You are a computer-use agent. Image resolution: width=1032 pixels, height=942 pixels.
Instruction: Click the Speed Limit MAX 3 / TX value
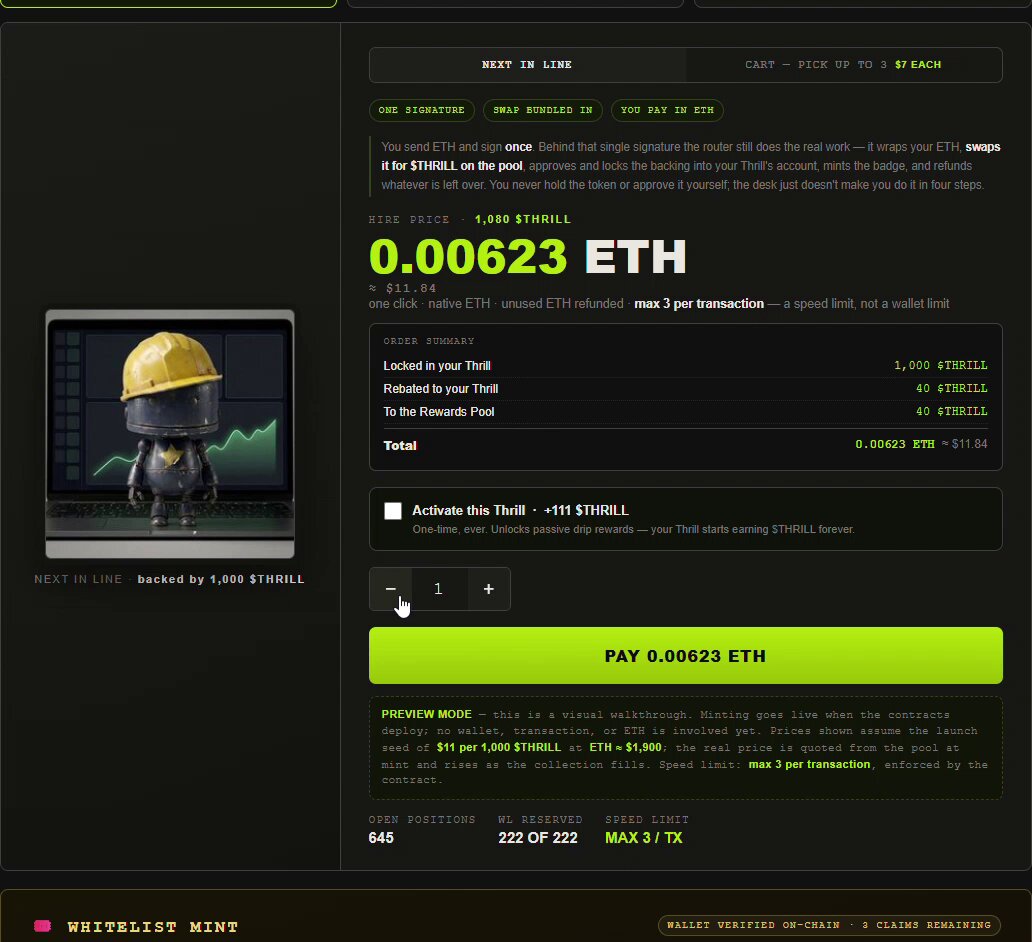click(643, 837)
